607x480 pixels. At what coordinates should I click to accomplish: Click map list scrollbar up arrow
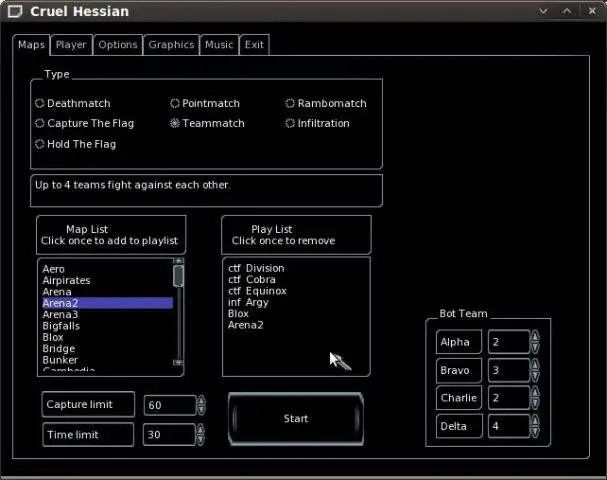(x=178, y=261)
